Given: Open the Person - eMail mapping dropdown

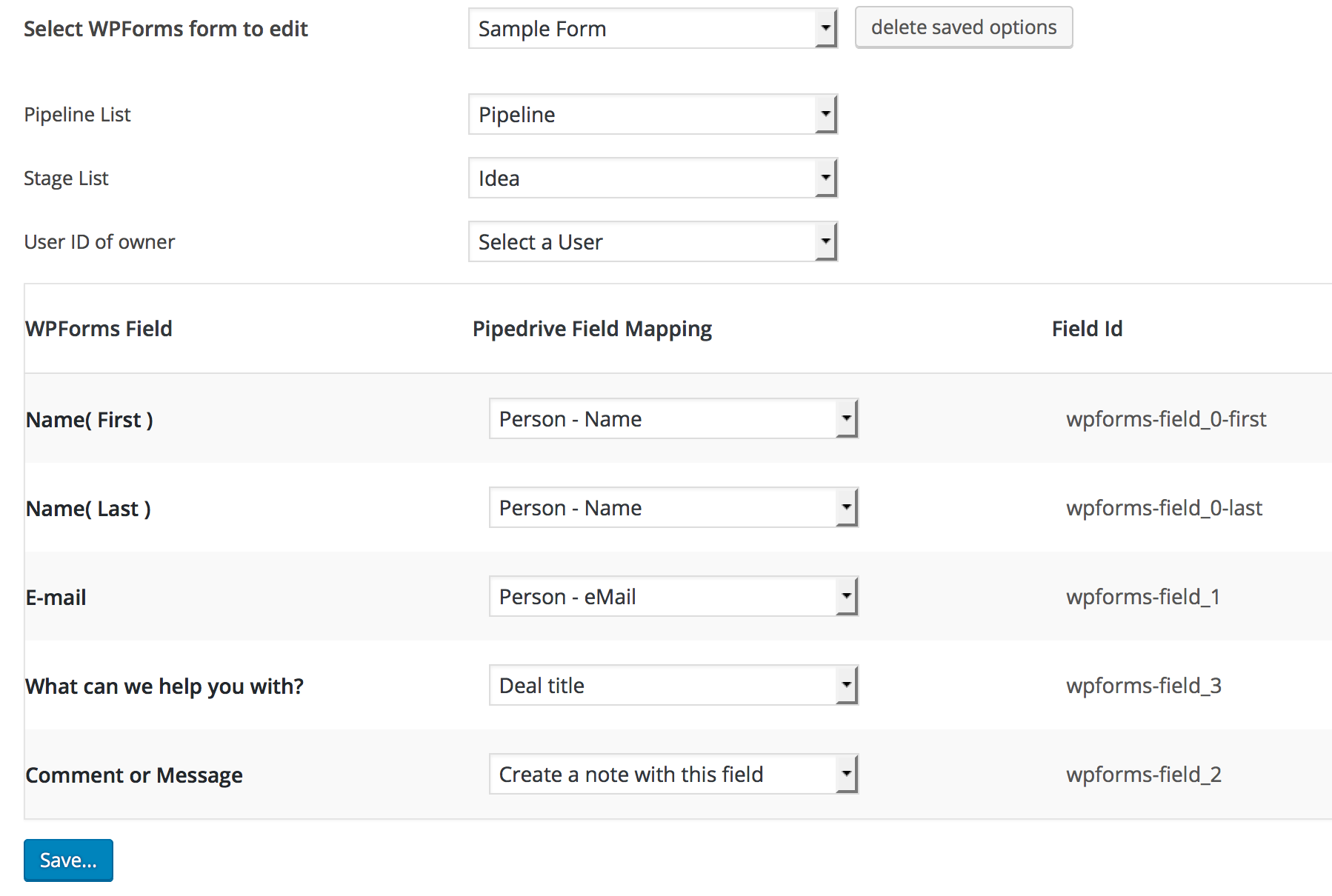Looking at the screenshot, I should tap(673, 596).
